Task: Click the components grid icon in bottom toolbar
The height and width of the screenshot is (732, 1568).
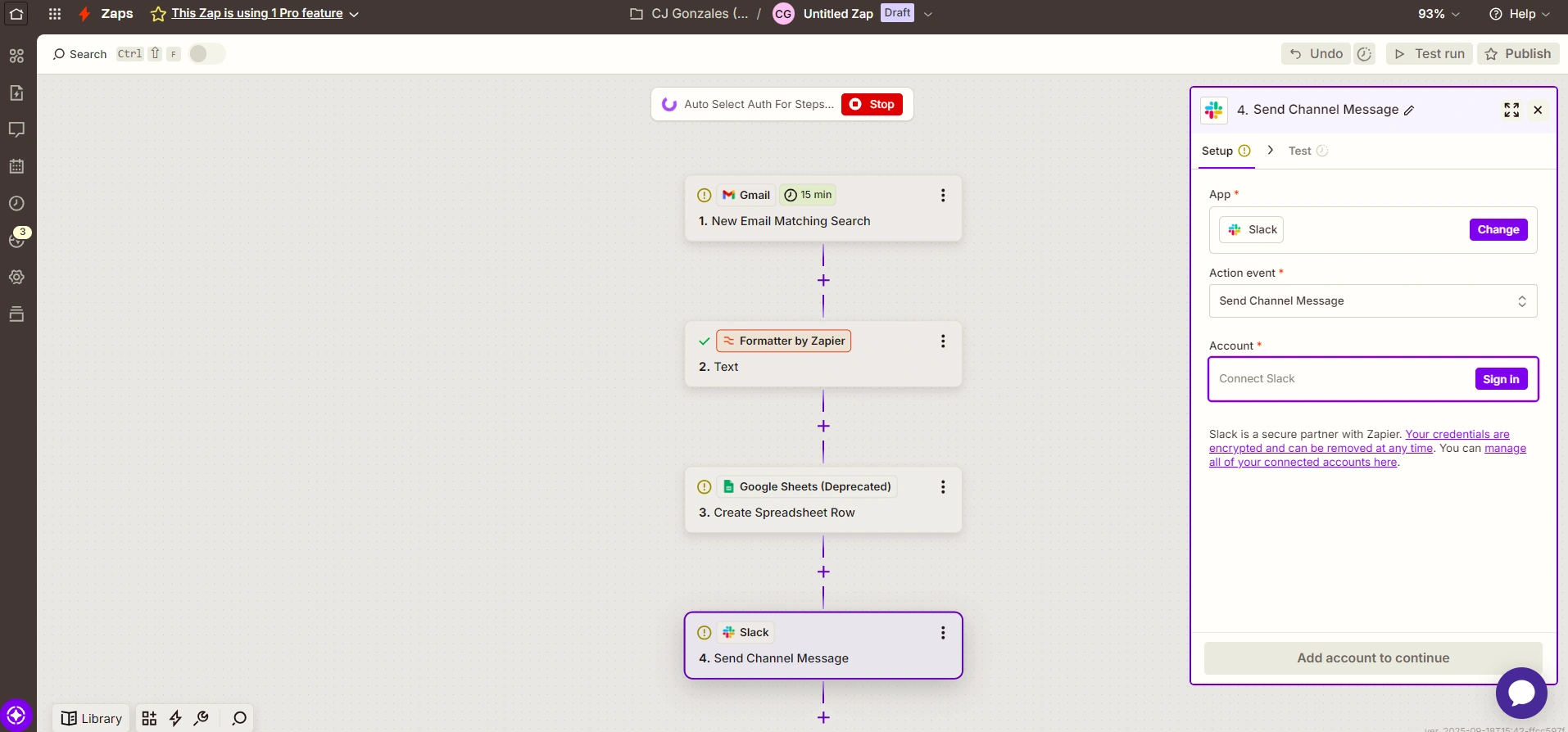Action: [149, 718]
